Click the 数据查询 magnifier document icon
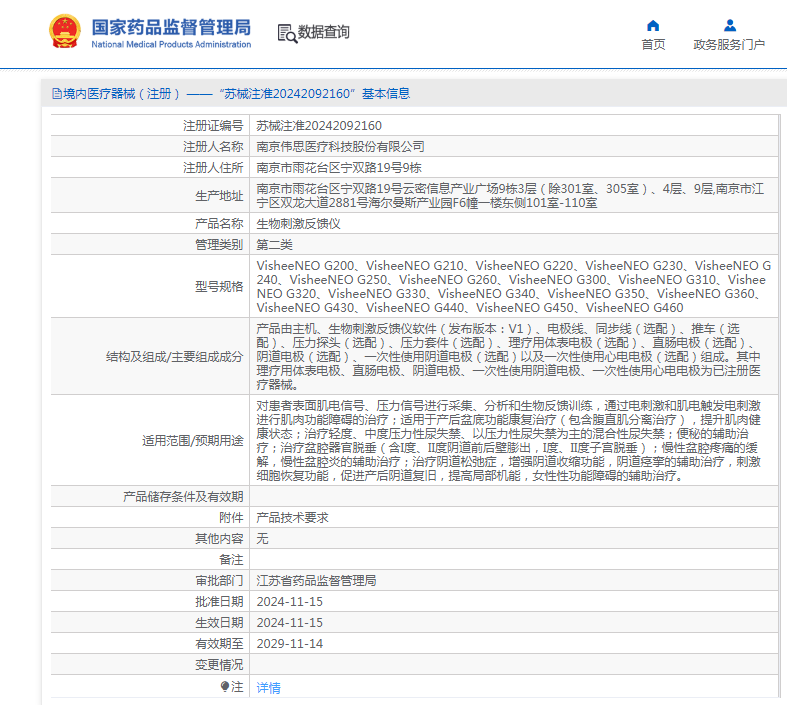This screenshot has height=705, width=787. [286, 33]
